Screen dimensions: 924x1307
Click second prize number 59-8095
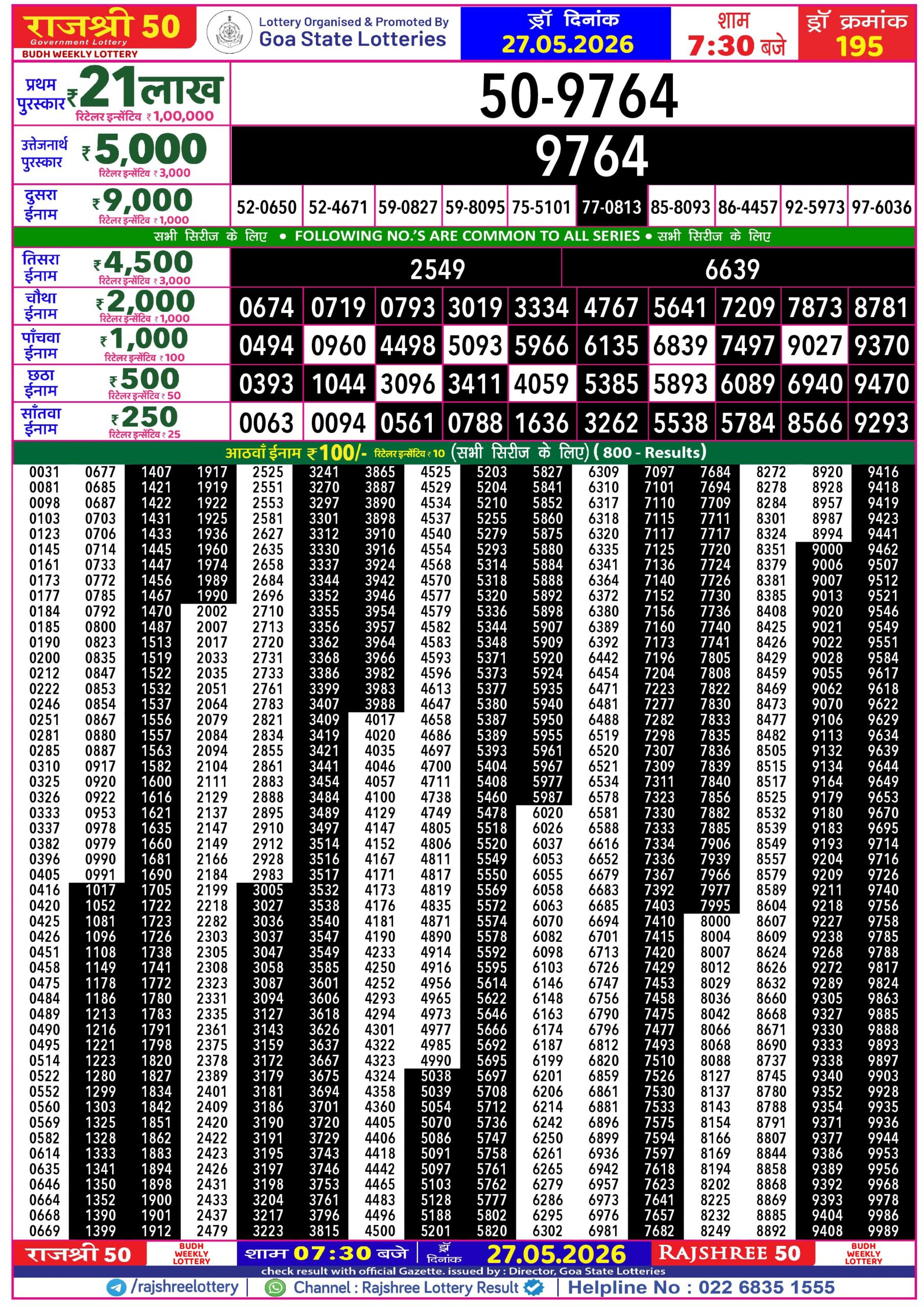tap(475, 207)
